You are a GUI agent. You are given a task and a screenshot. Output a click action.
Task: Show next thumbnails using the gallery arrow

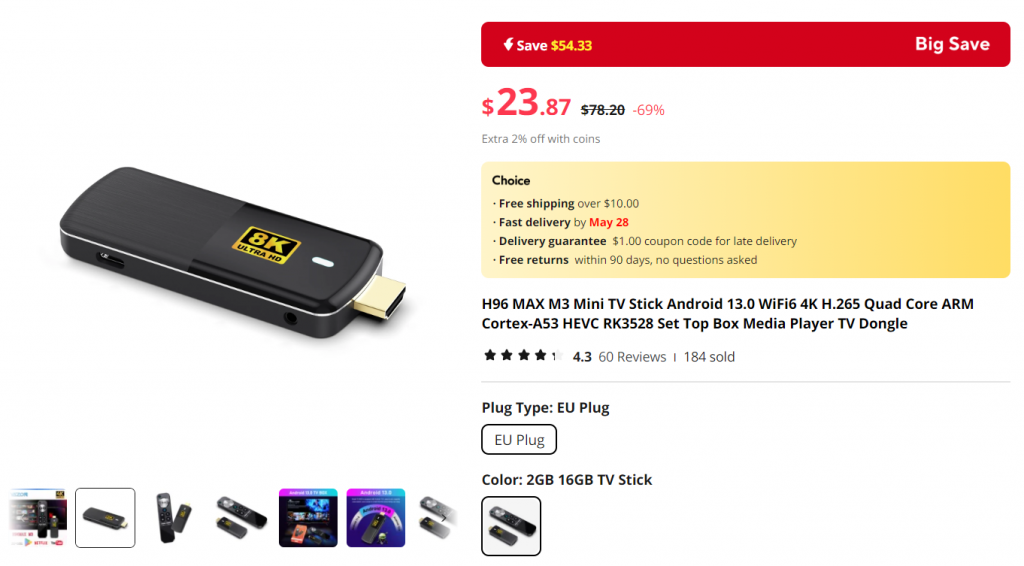pos(444,518)
